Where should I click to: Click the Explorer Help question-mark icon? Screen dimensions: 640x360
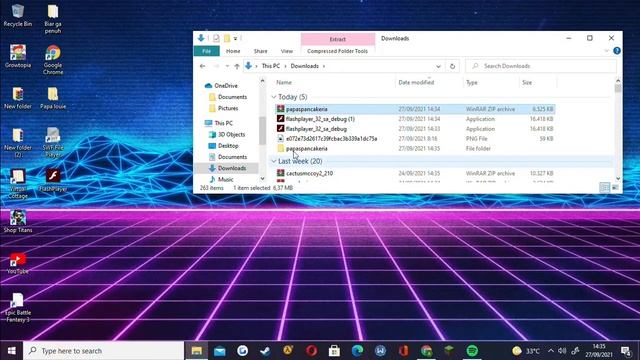(x=617, y=51)
